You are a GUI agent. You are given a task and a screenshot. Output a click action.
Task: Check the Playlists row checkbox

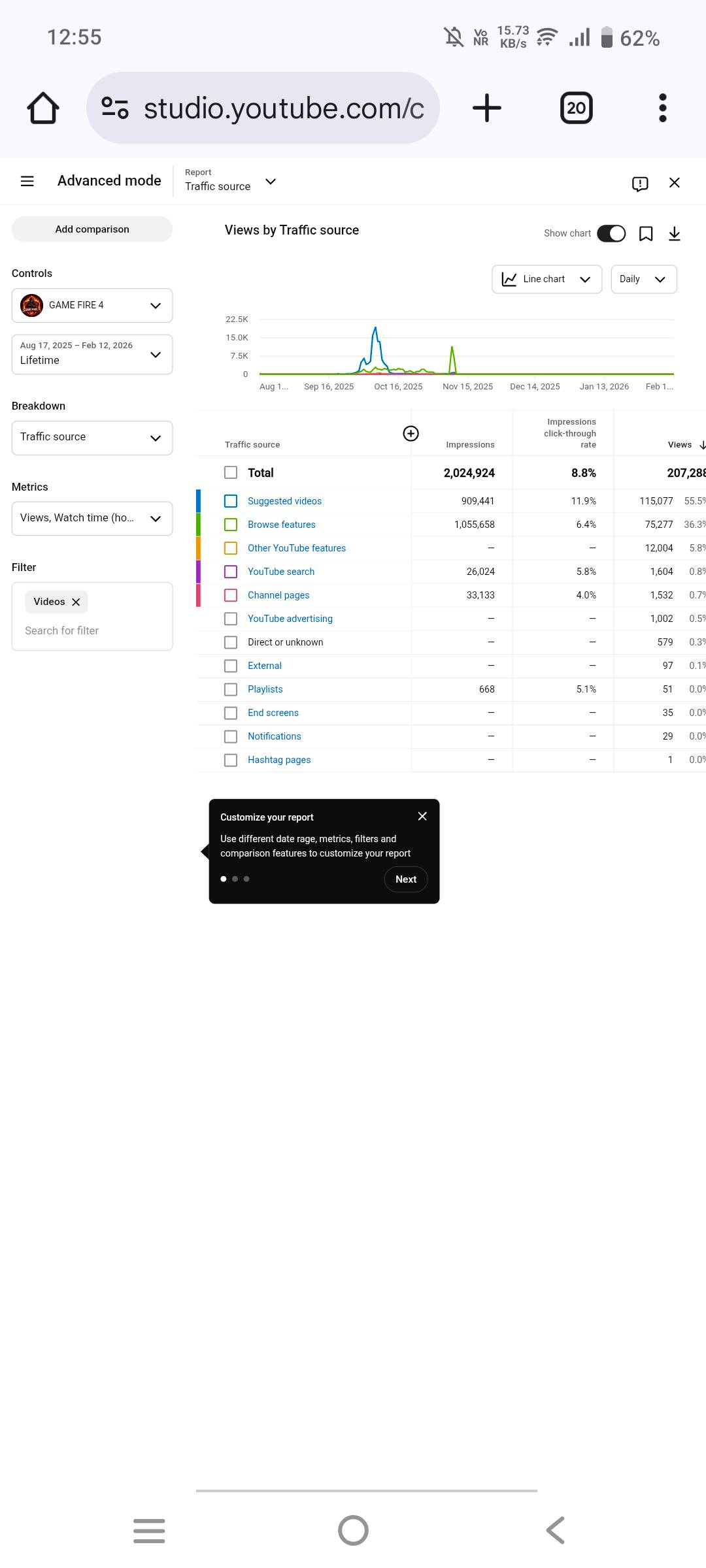(231, 689)
